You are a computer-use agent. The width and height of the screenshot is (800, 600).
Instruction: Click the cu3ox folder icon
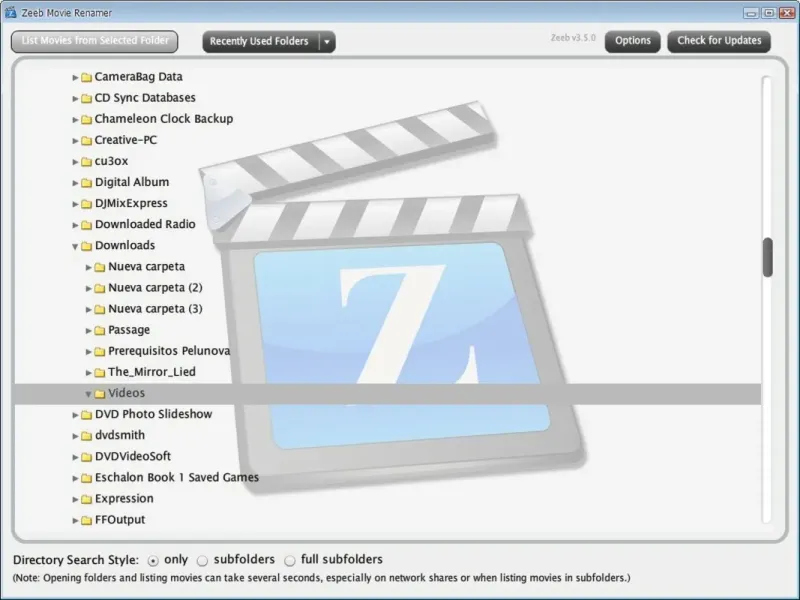(x=86, y=162)
